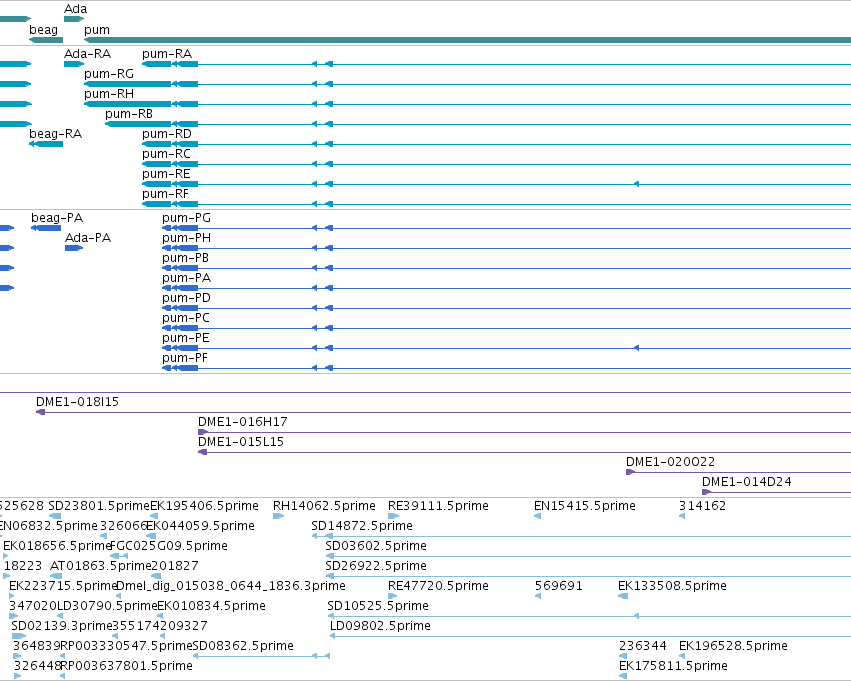Click the long pum gene bar
This screenshot has height=681, width=851.
click(x=467, y=40)
